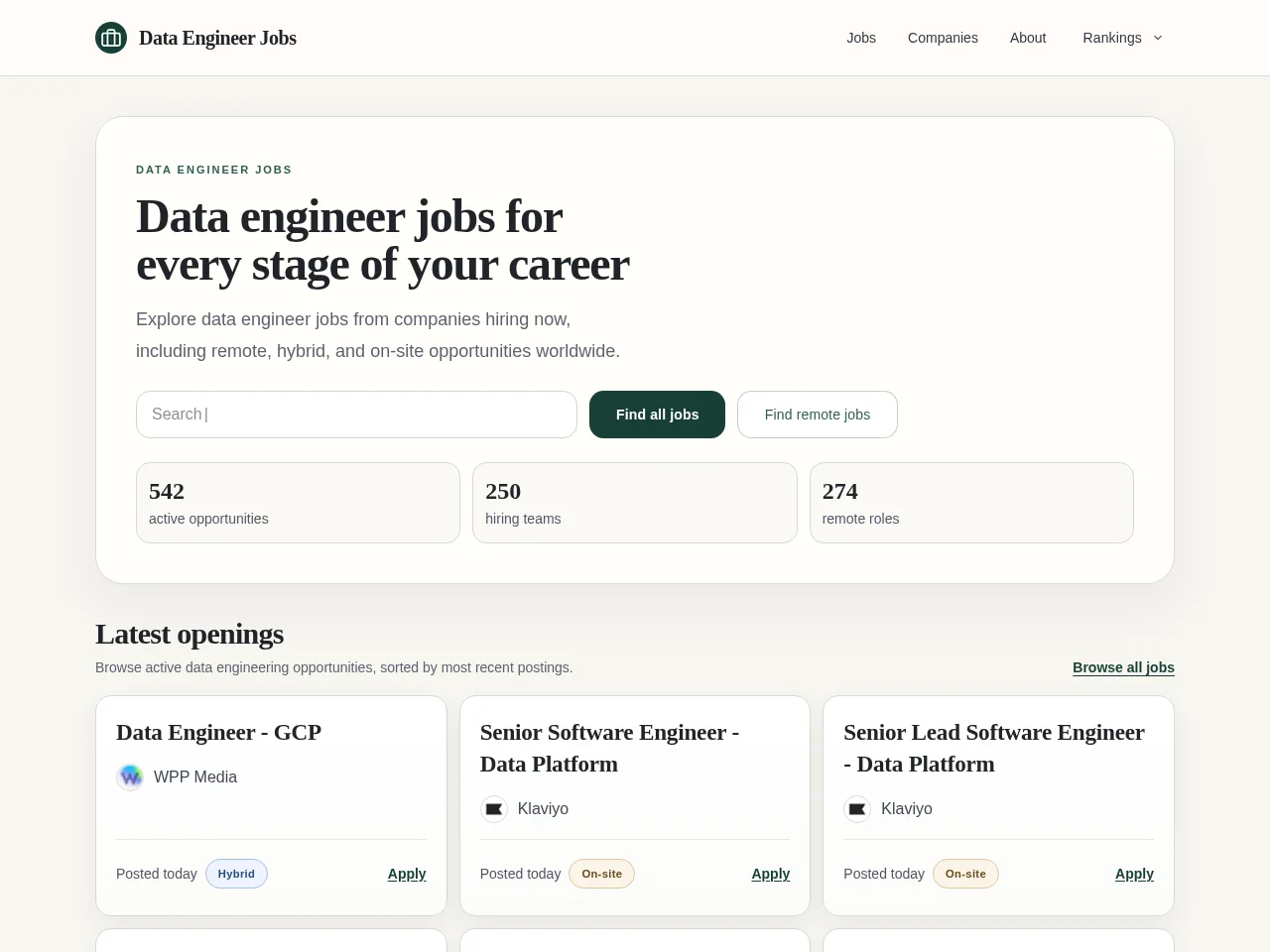Apply to the Data Engineer - GCP job
The width and height of the screenshot is (1270, 952).
coord(407,874)
